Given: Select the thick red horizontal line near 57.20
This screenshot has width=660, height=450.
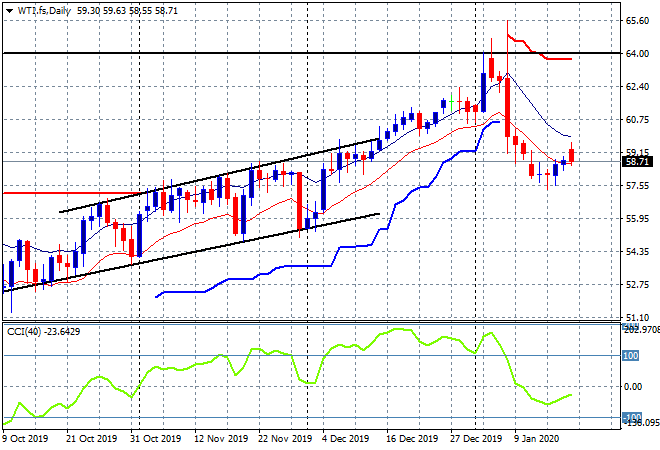Looking at the screenshot, I should click(72, 193).
